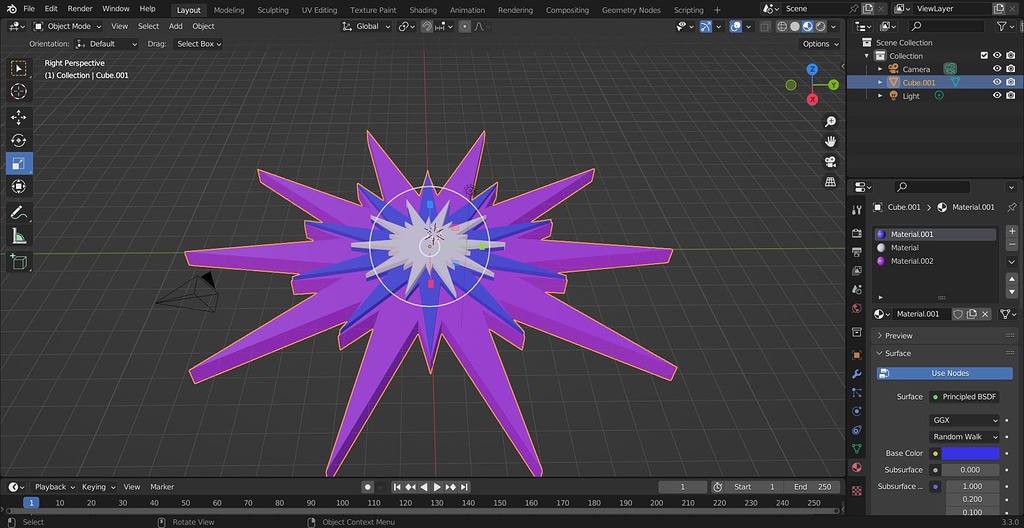The width and height of the screenshot is (1024, 528).
Task: Open the Modifier properties wrench tab
Action: tap(857, 374)
